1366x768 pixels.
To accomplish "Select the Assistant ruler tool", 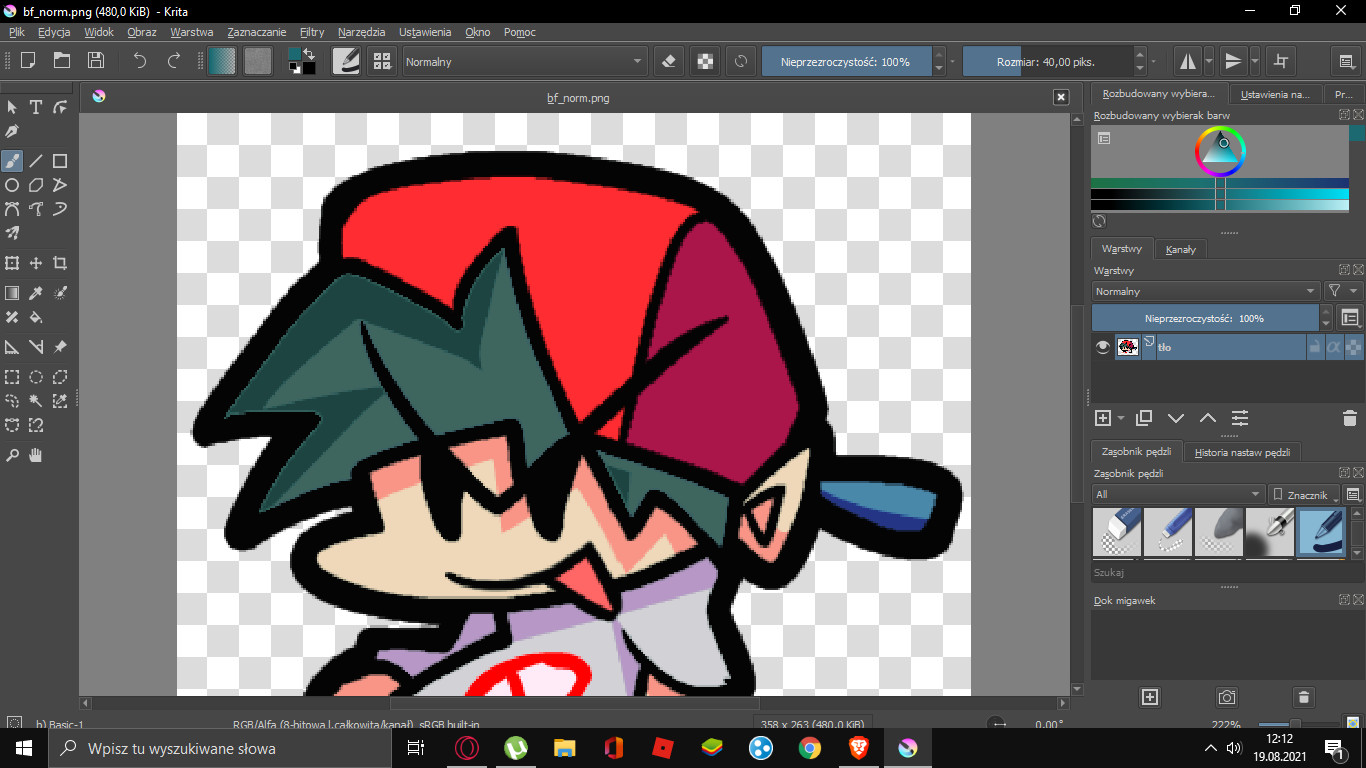I will pyautogui.click(x=12, y=347).
